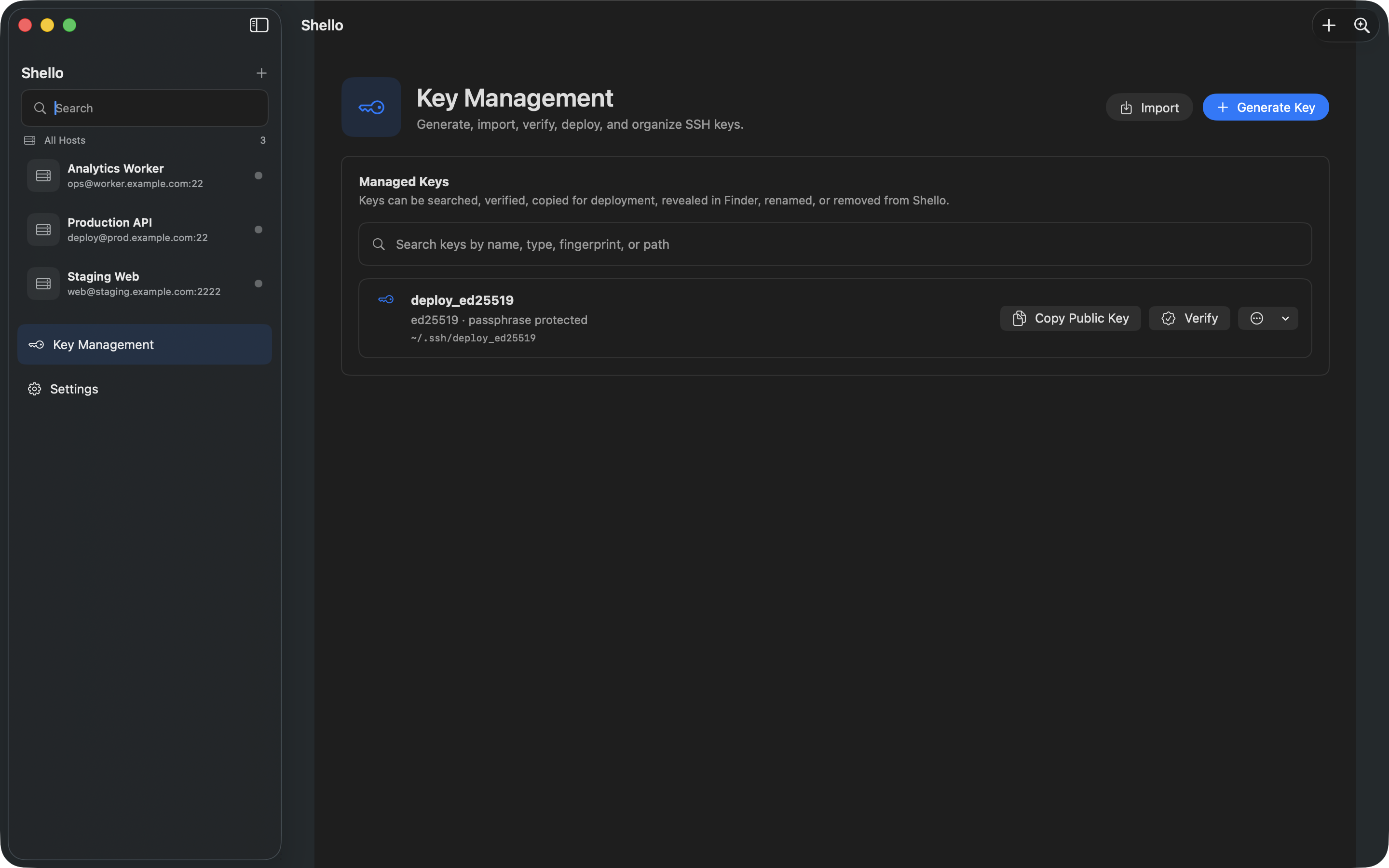Click the magnifier icon in the sidebar search
Viewport: 1389px width, 868px height.
pyautogui.click(x=40, y=108)
